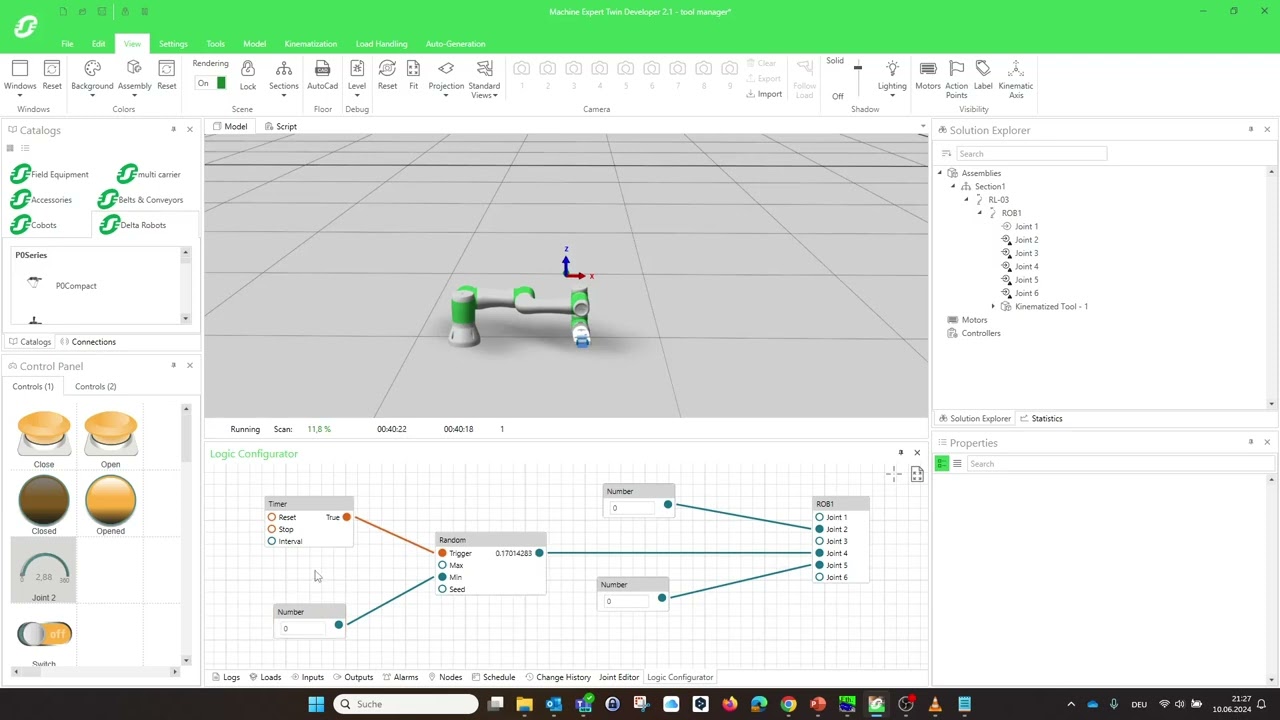Open the Lighting tool
The image size is (1280, 720).
point(892,75)
